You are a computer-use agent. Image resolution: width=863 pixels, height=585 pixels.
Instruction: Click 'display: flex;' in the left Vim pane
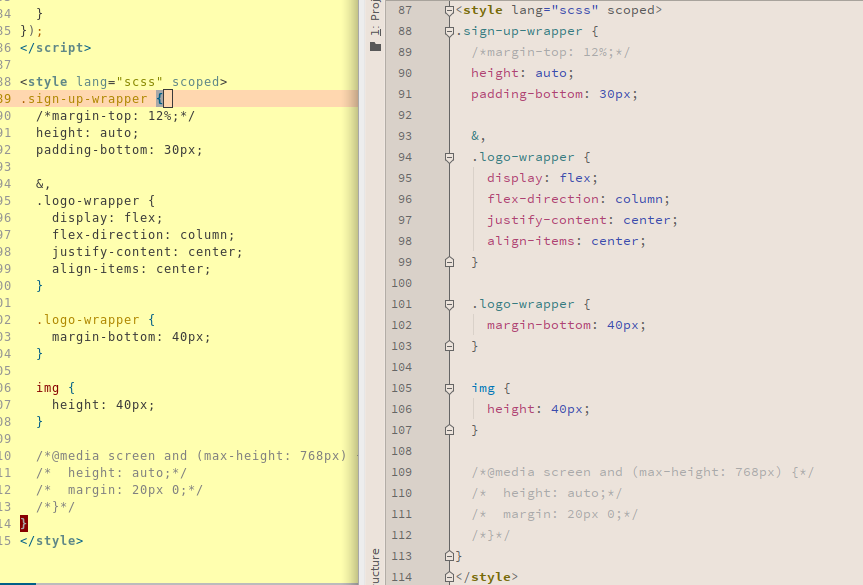[x=107, y=217]
